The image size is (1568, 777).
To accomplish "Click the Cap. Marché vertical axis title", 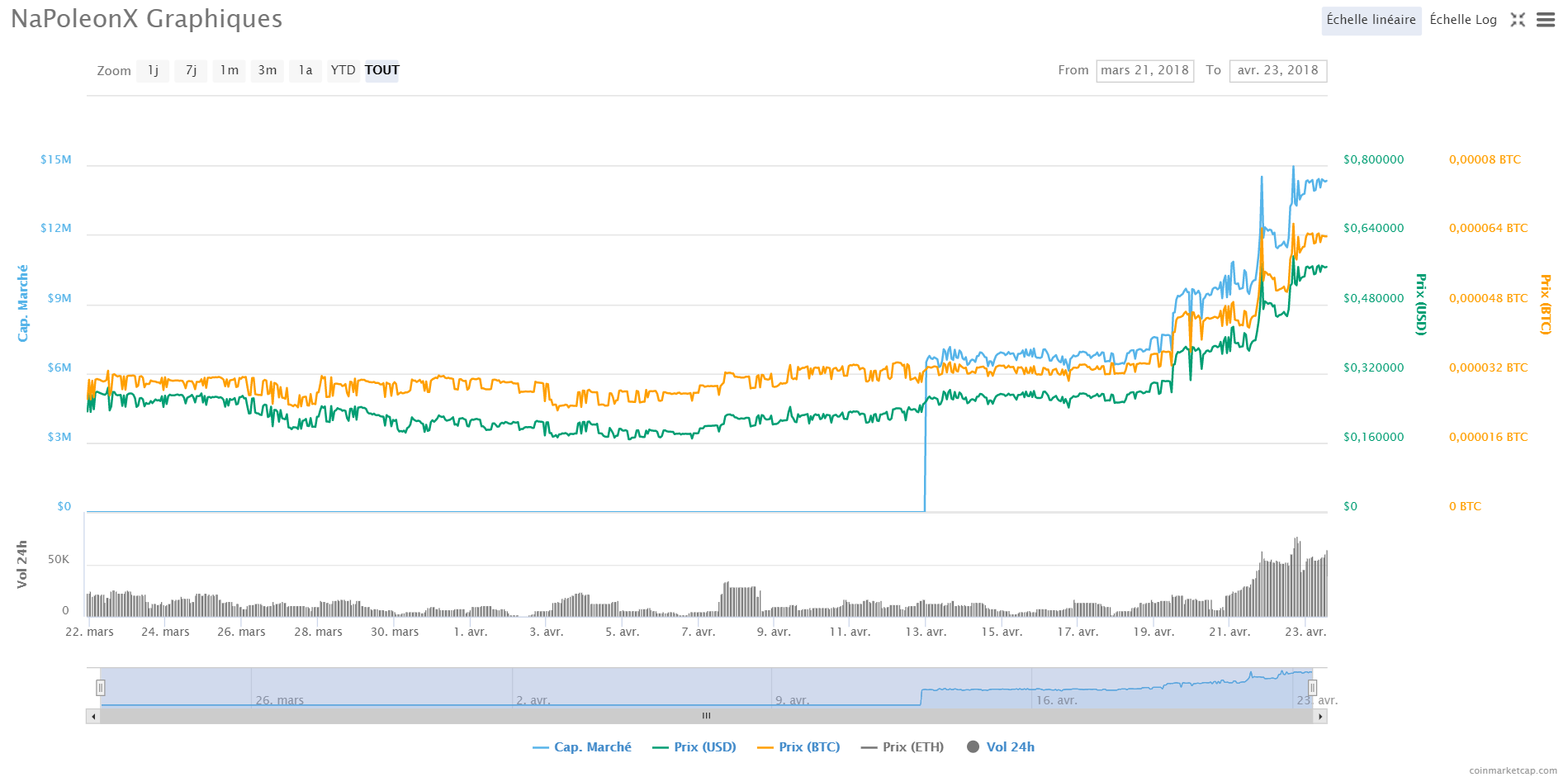I will (23, 303).
